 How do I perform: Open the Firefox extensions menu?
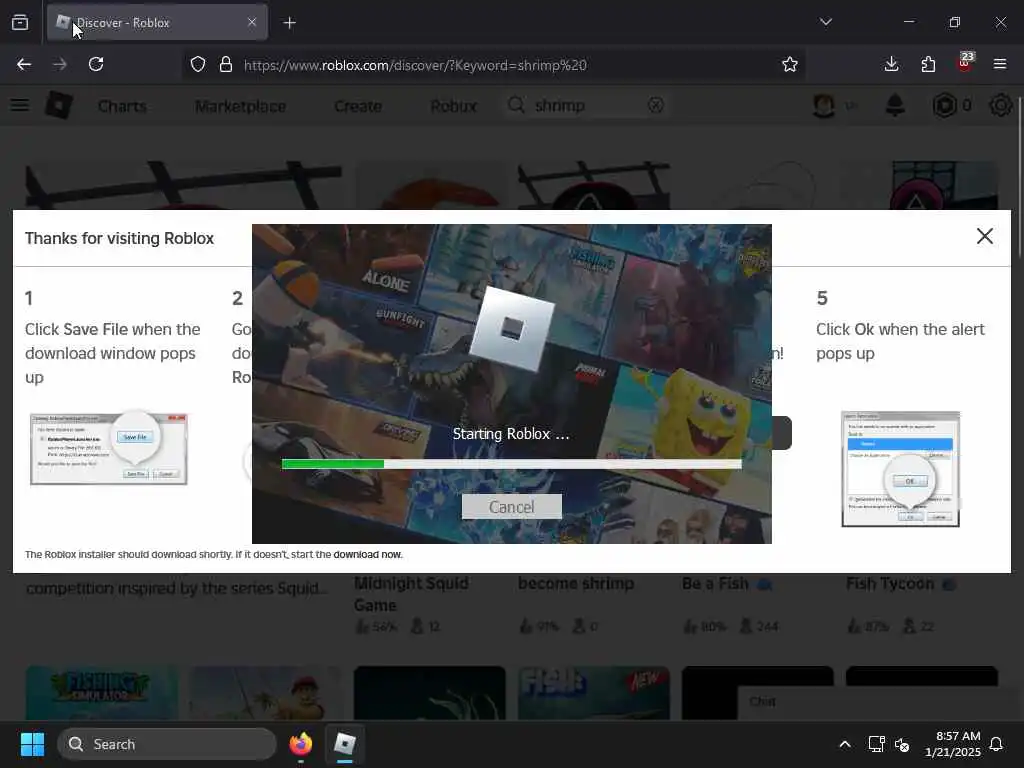[x=928, y=64]
